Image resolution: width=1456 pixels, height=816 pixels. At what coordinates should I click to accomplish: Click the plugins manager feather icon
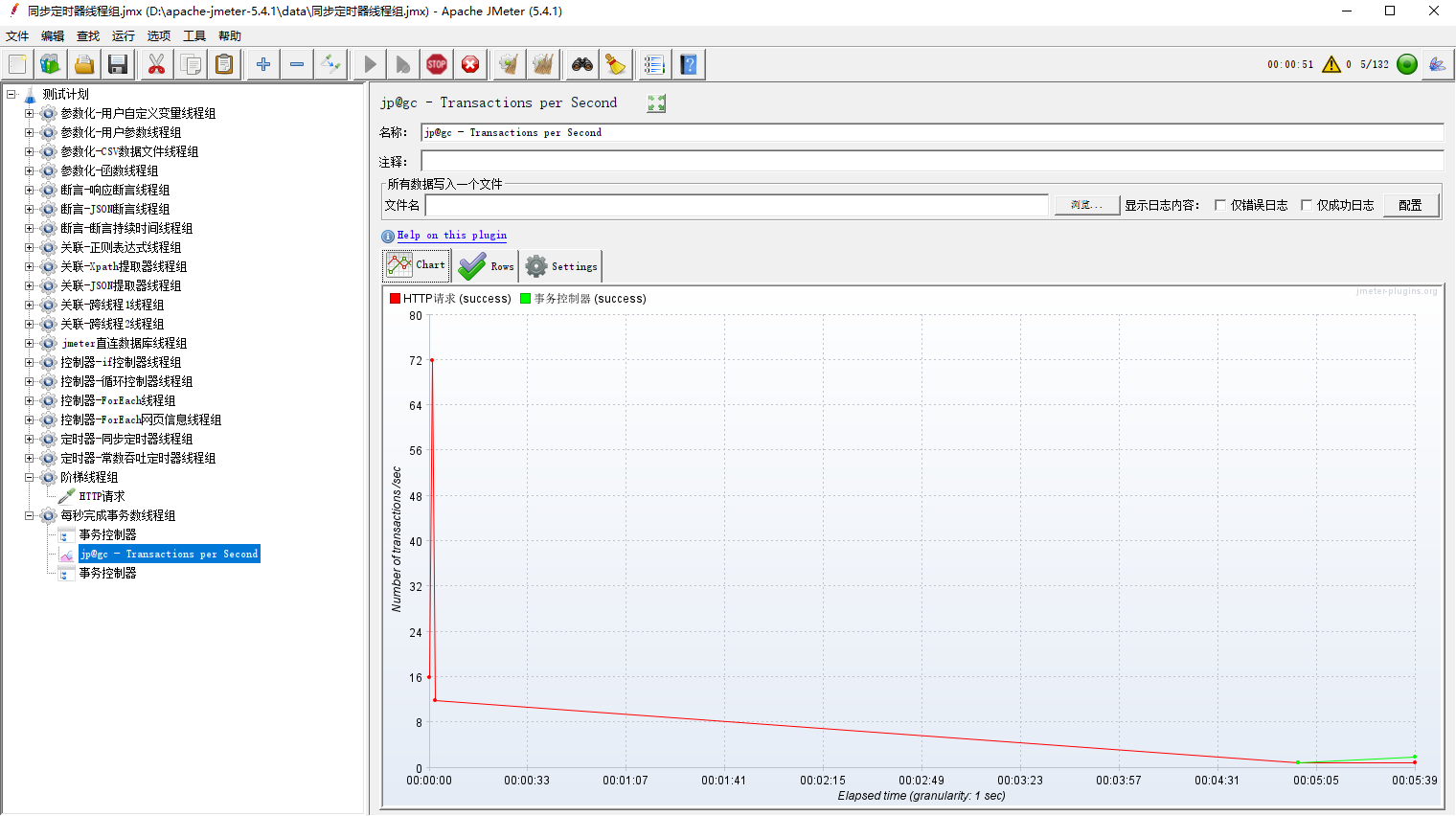coord(1437,64)
